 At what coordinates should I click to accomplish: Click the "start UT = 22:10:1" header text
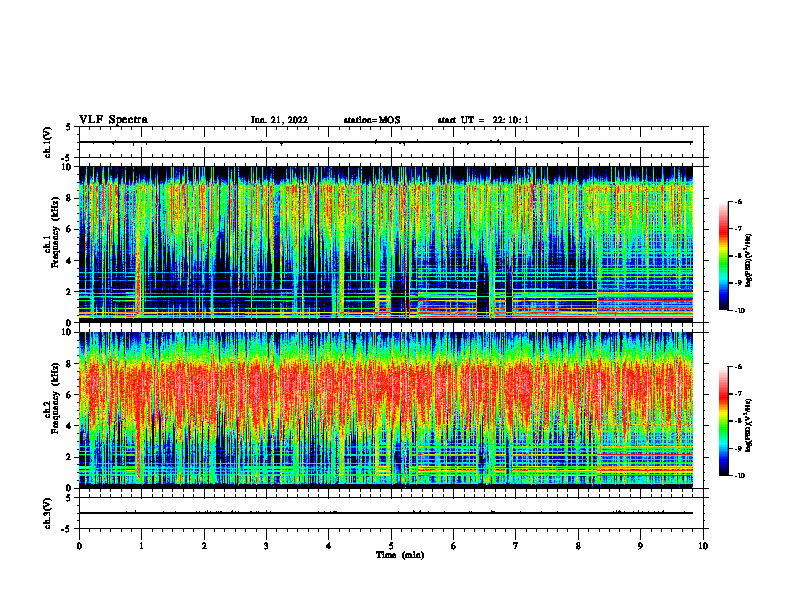click(x=483, y=120)
